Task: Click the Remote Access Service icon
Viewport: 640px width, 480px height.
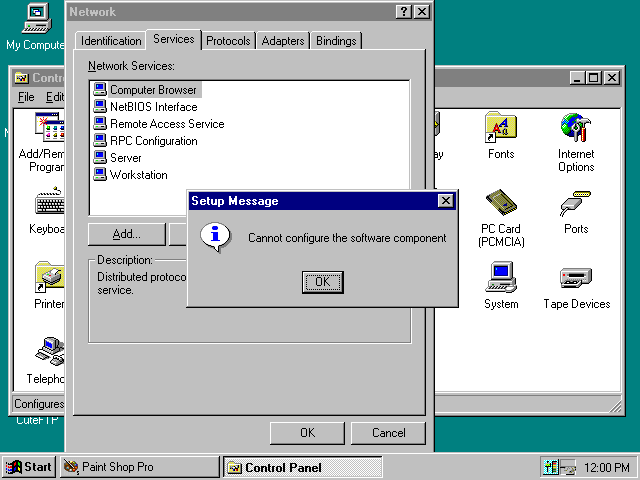Action: [100, 124]
